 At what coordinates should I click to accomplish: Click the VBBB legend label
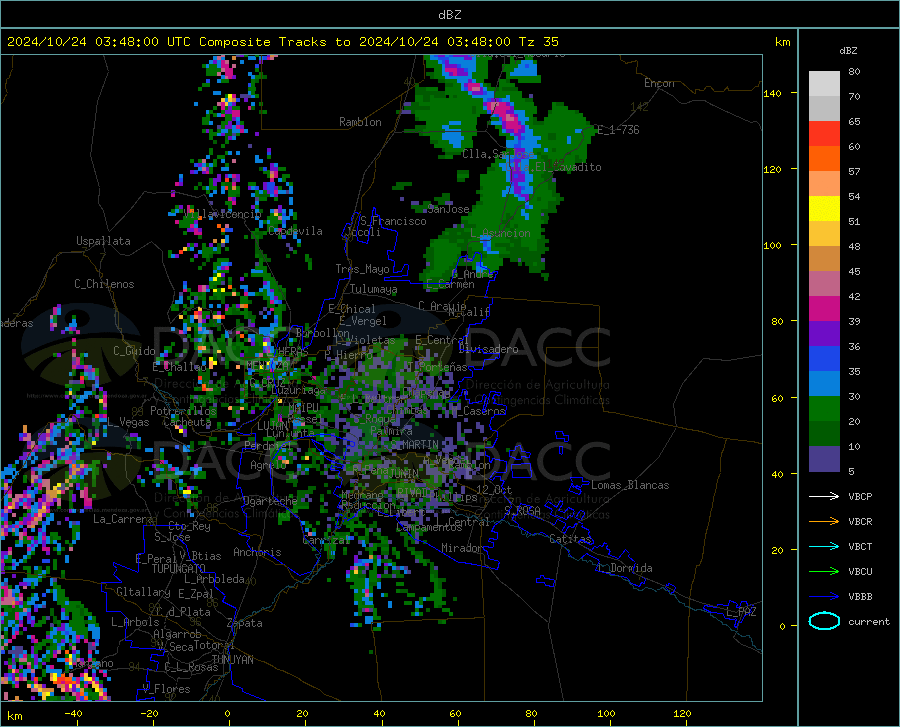(x=860, y=597)
